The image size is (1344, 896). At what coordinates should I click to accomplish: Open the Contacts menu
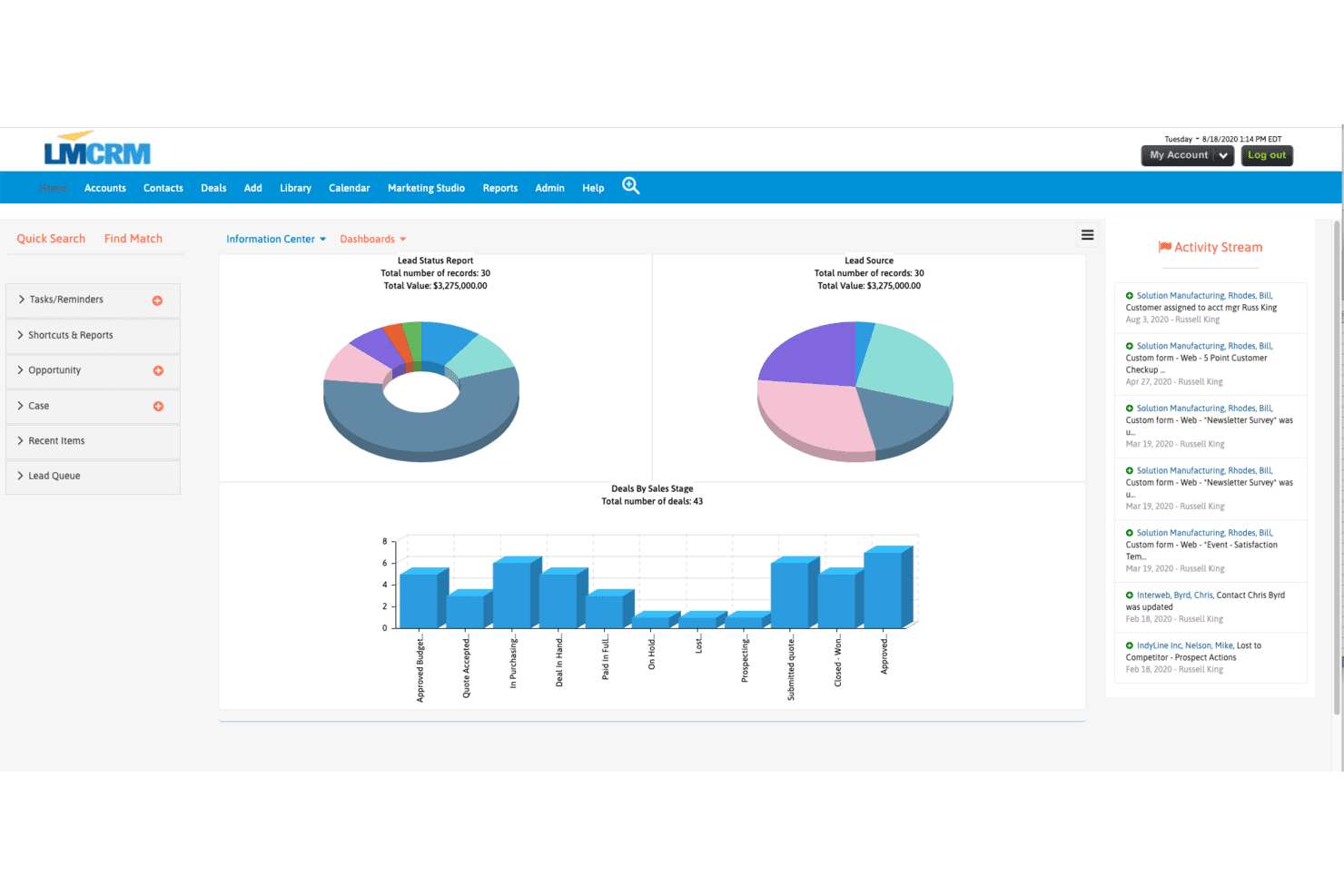(x=163, y=188)
